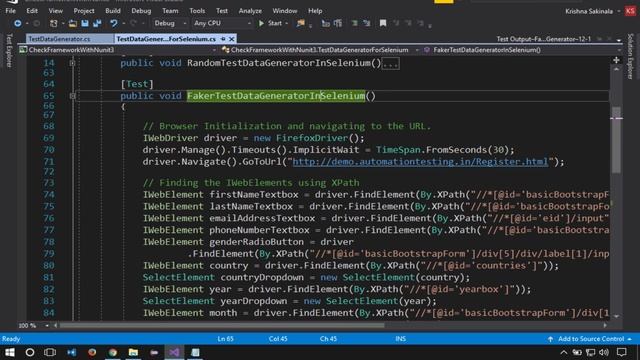Open the File menu
Image resolution: width=640 pixels, height=360 pixels.
[11, 11]
